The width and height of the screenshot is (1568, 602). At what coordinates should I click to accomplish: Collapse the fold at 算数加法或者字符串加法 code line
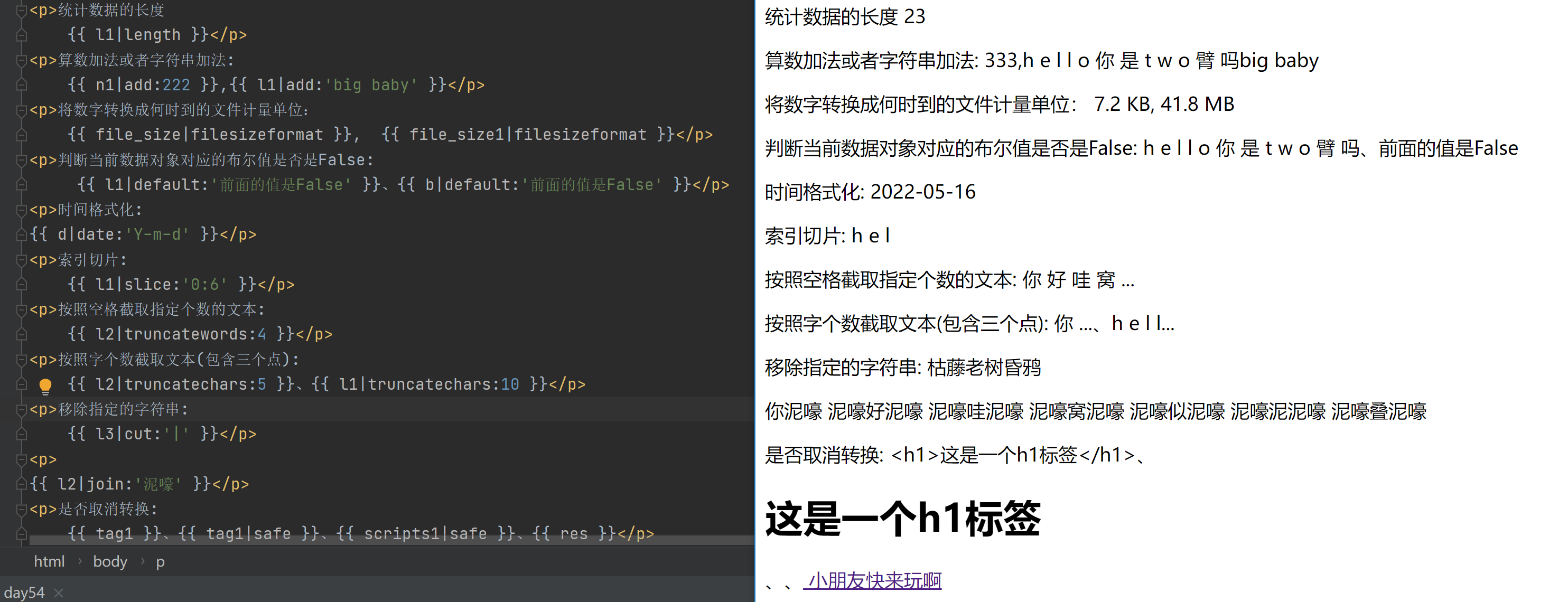(x=21, y=60)
